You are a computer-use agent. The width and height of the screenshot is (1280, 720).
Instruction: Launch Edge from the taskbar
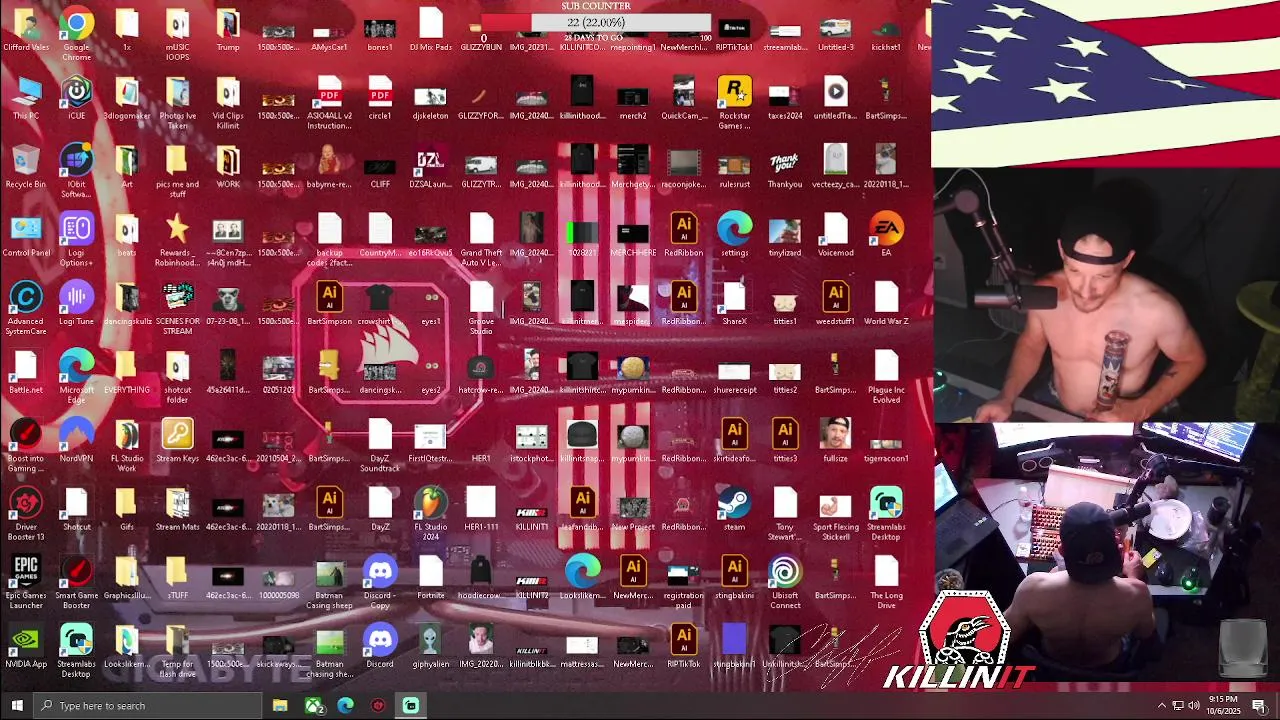point(345,706)
